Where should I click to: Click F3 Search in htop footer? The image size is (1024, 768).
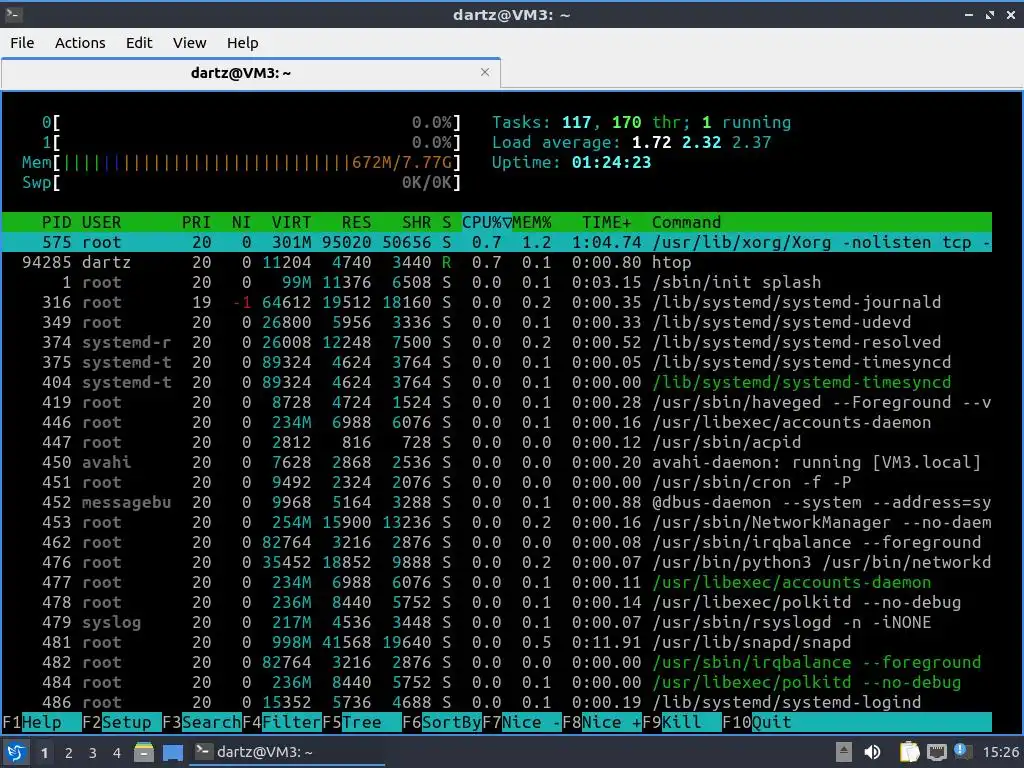pyautogui.click(x=202, y=722)
